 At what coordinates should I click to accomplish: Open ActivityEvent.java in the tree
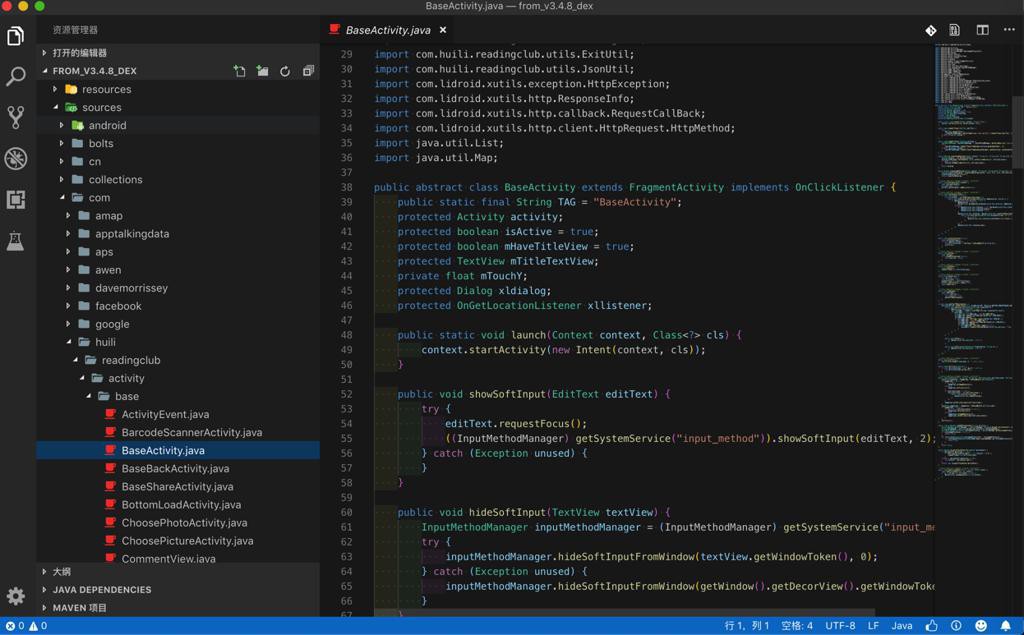pos(178,414)
